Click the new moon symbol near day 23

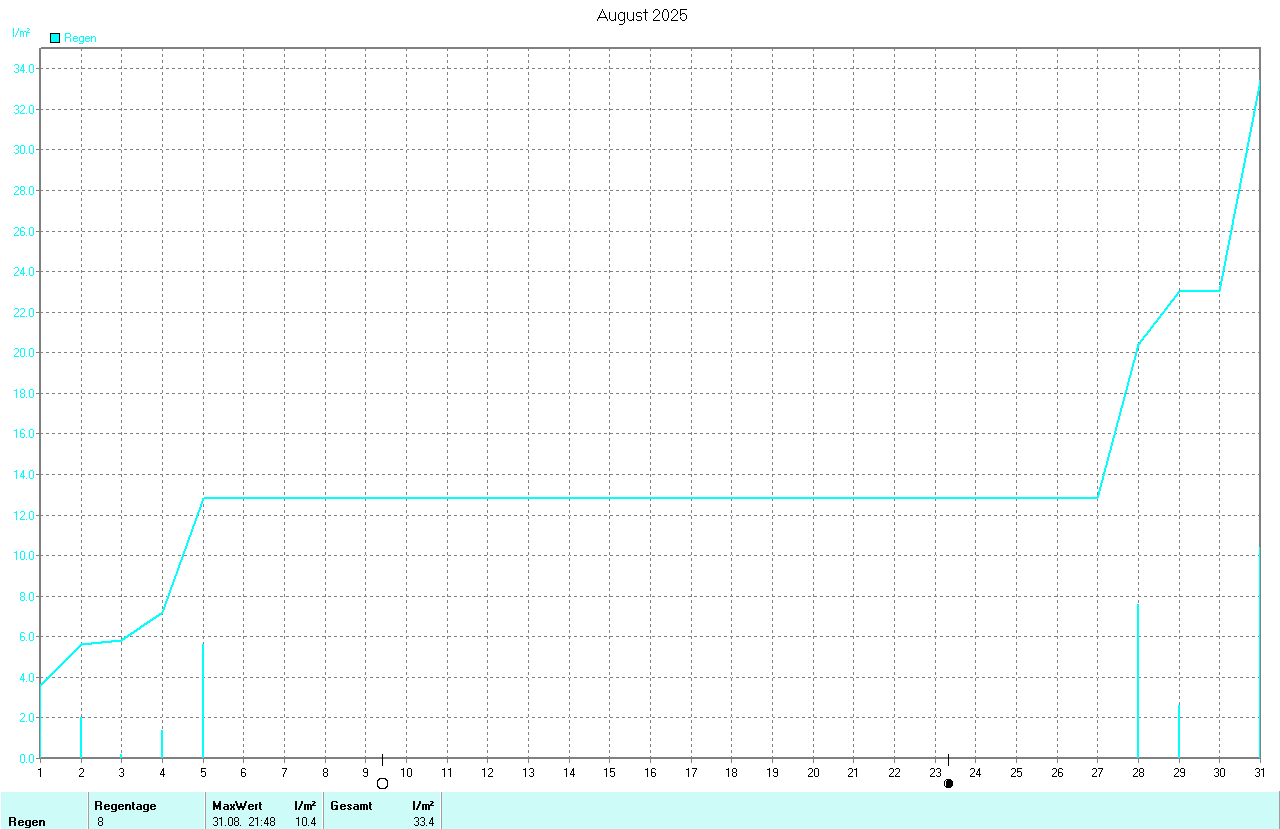(948, 783)
